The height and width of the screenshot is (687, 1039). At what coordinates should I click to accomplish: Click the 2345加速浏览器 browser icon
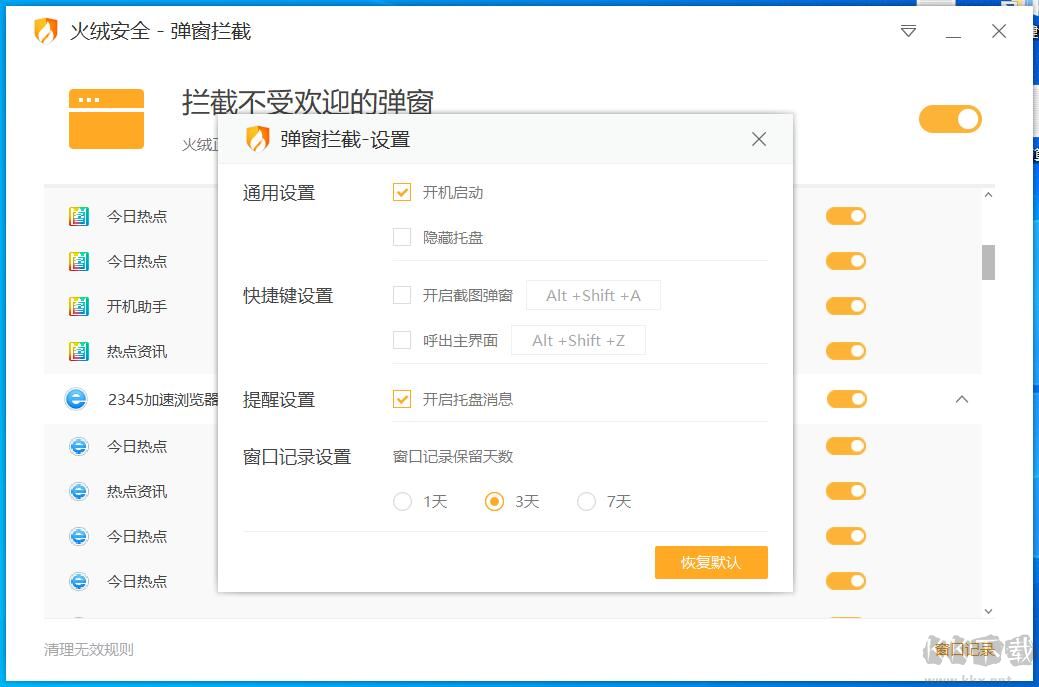77,398
